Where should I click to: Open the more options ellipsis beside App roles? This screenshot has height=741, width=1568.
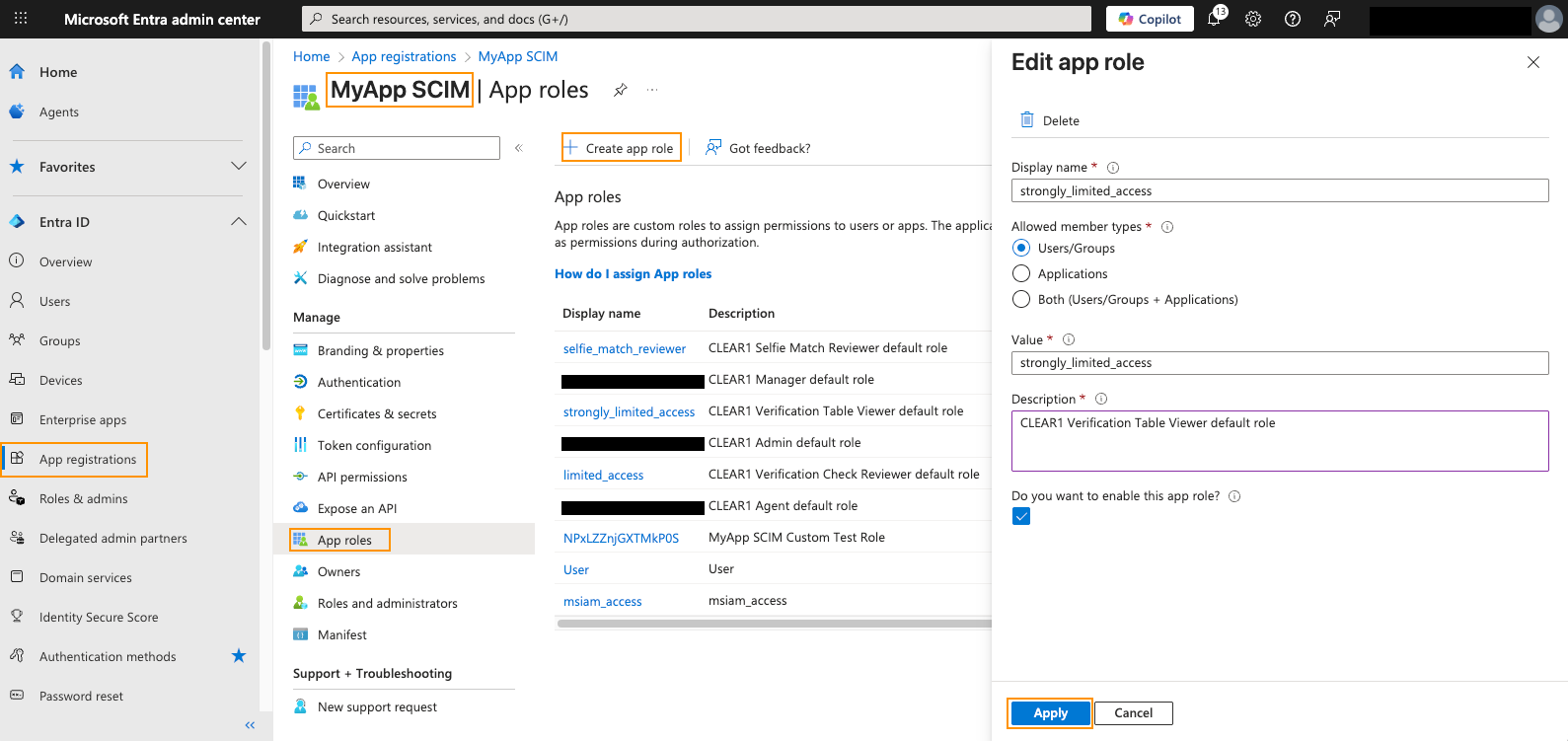pos(652,90)
